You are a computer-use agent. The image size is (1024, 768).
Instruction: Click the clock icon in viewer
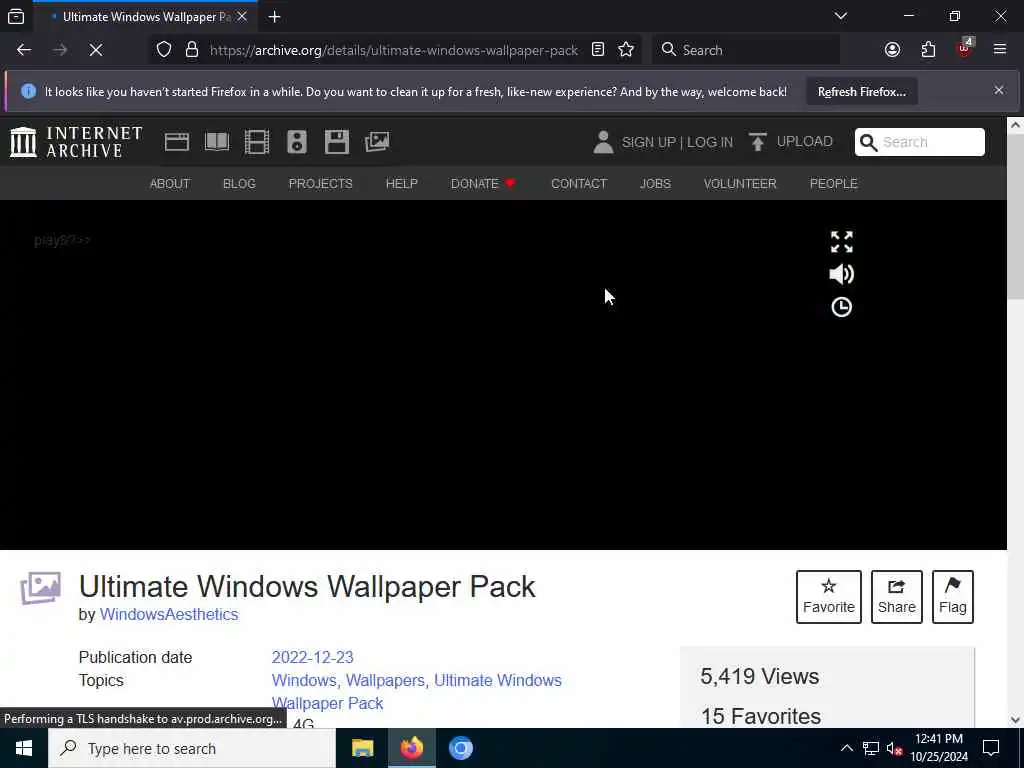pyautogui.click(x=841, y=307)
